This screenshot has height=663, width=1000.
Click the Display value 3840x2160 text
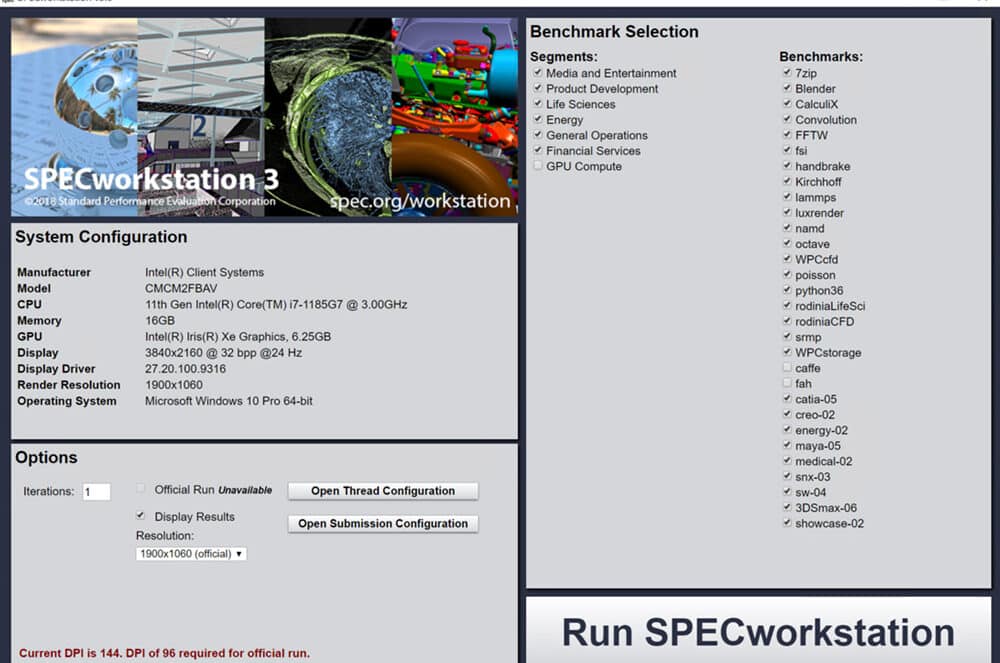click(x=223, y=353)
